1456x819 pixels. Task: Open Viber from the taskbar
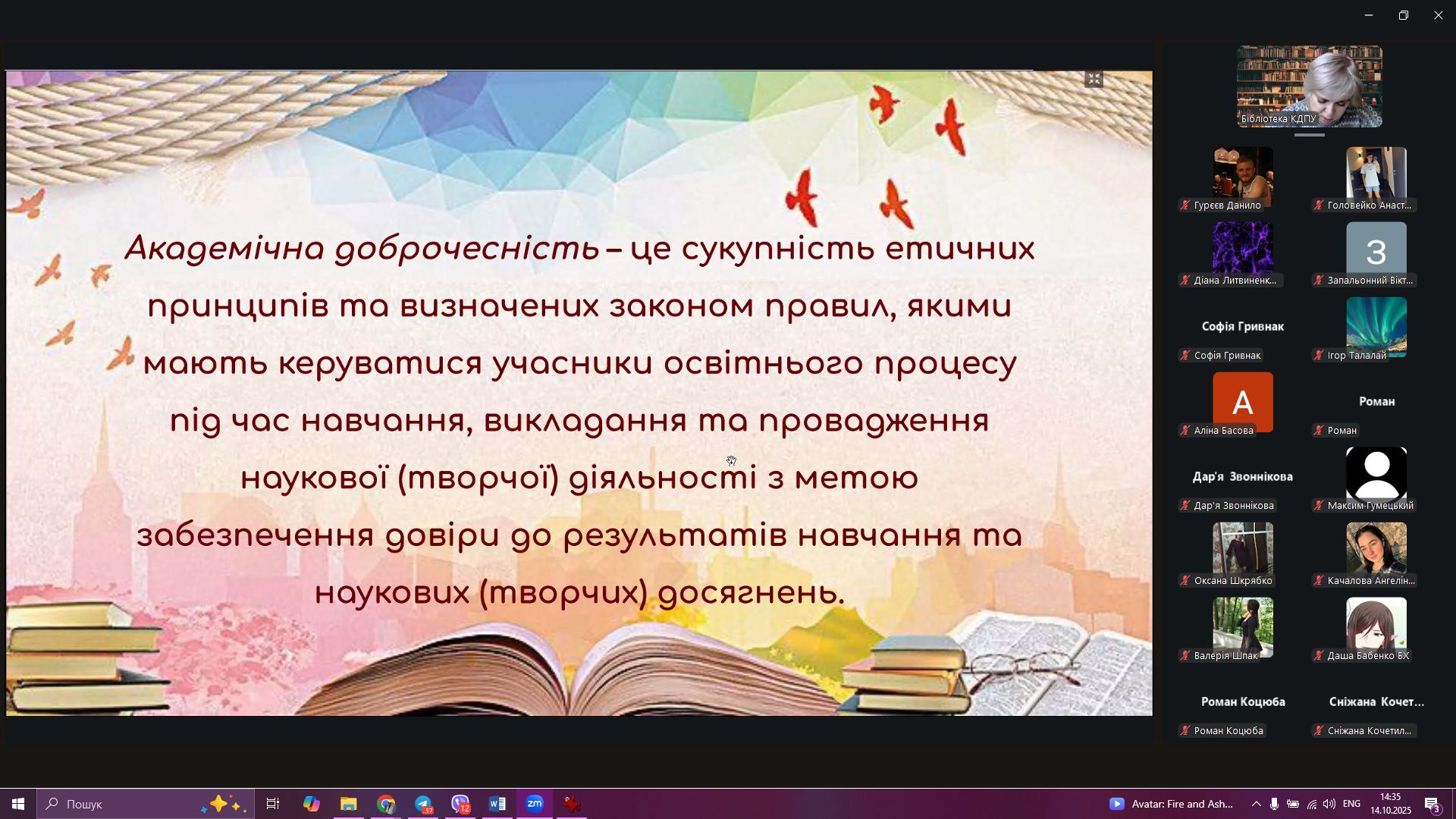point(460,804)
